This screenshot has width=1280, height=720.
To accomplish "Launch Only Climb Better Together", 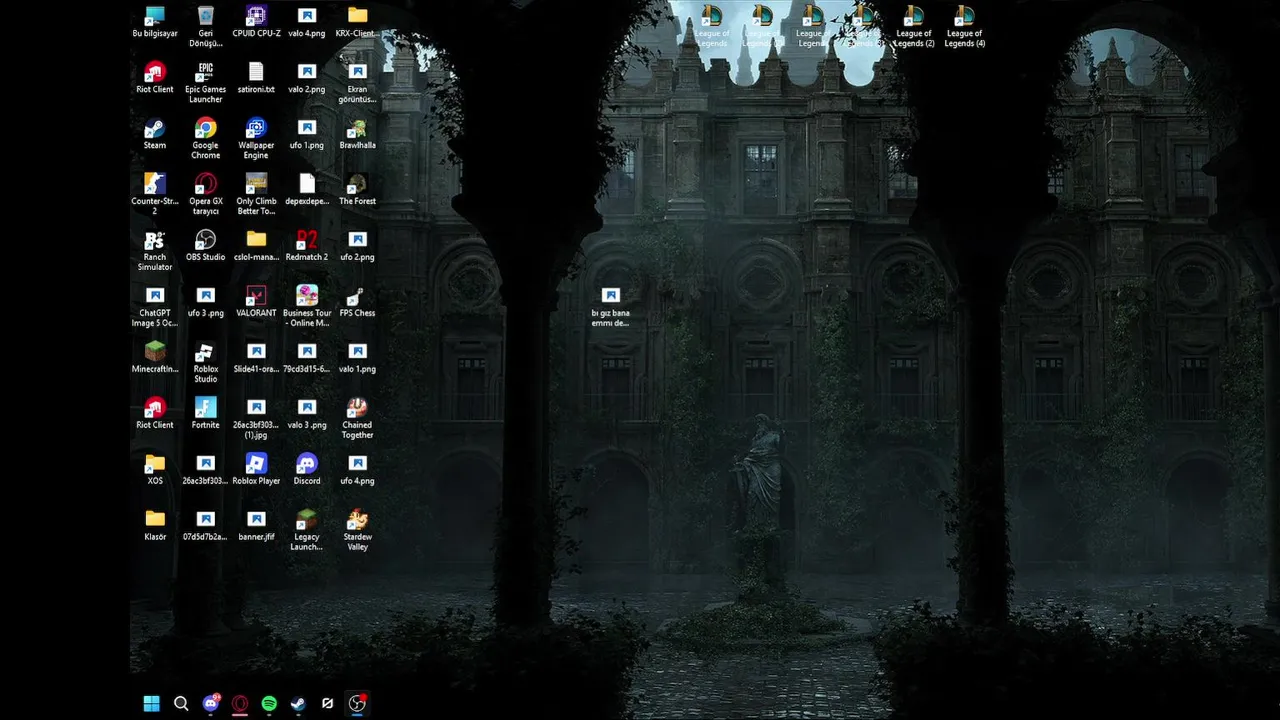I will 256,194.
